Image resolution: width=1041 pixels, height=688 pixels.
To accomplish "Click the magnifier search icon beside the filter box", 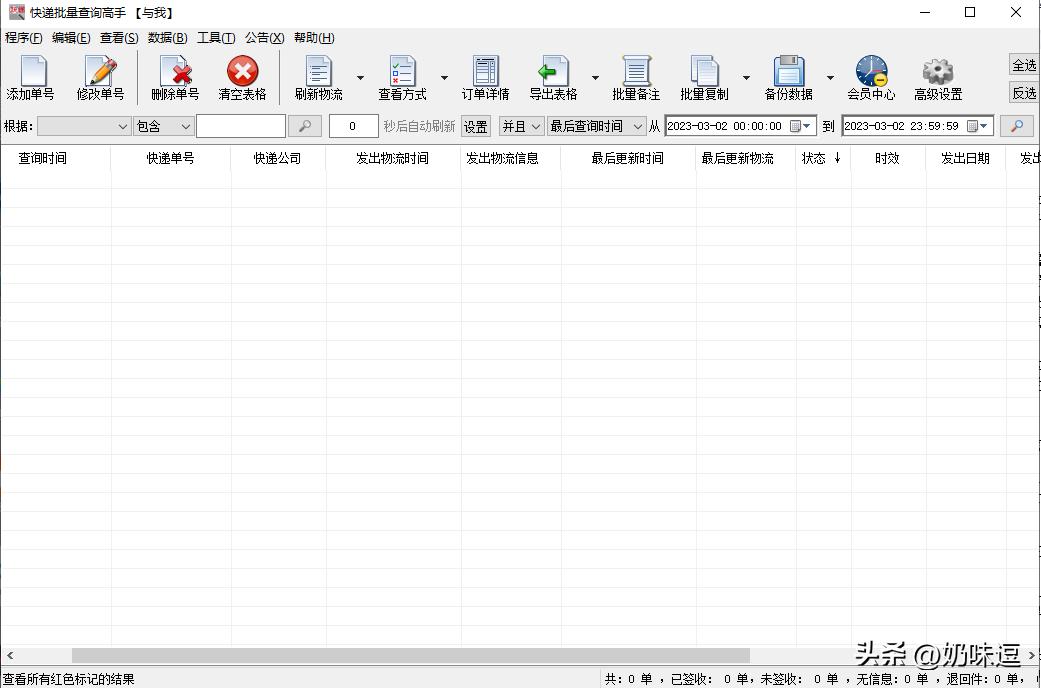I will tap(305, 126).
